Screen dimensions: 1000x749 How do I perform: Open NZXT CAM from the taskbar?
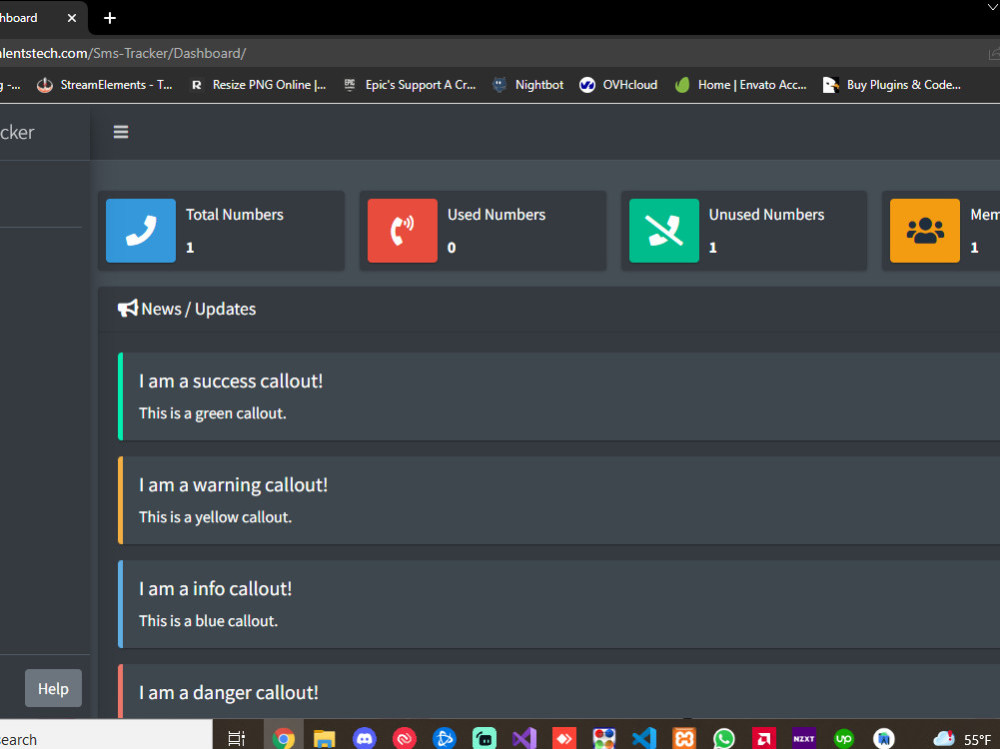[x=804, y=738]
